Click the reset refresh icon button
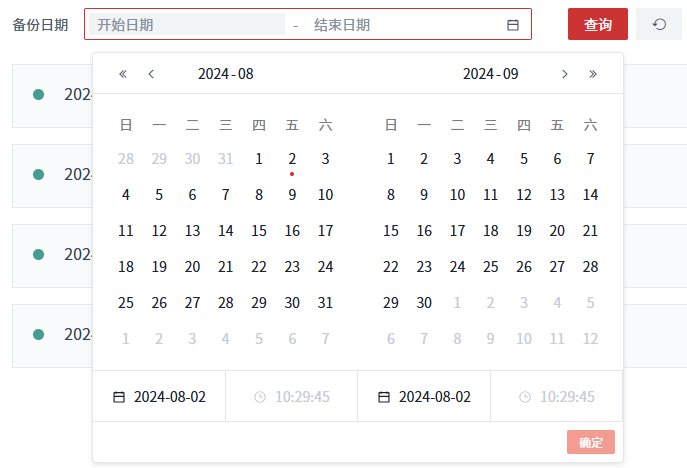 click(659, 24)
